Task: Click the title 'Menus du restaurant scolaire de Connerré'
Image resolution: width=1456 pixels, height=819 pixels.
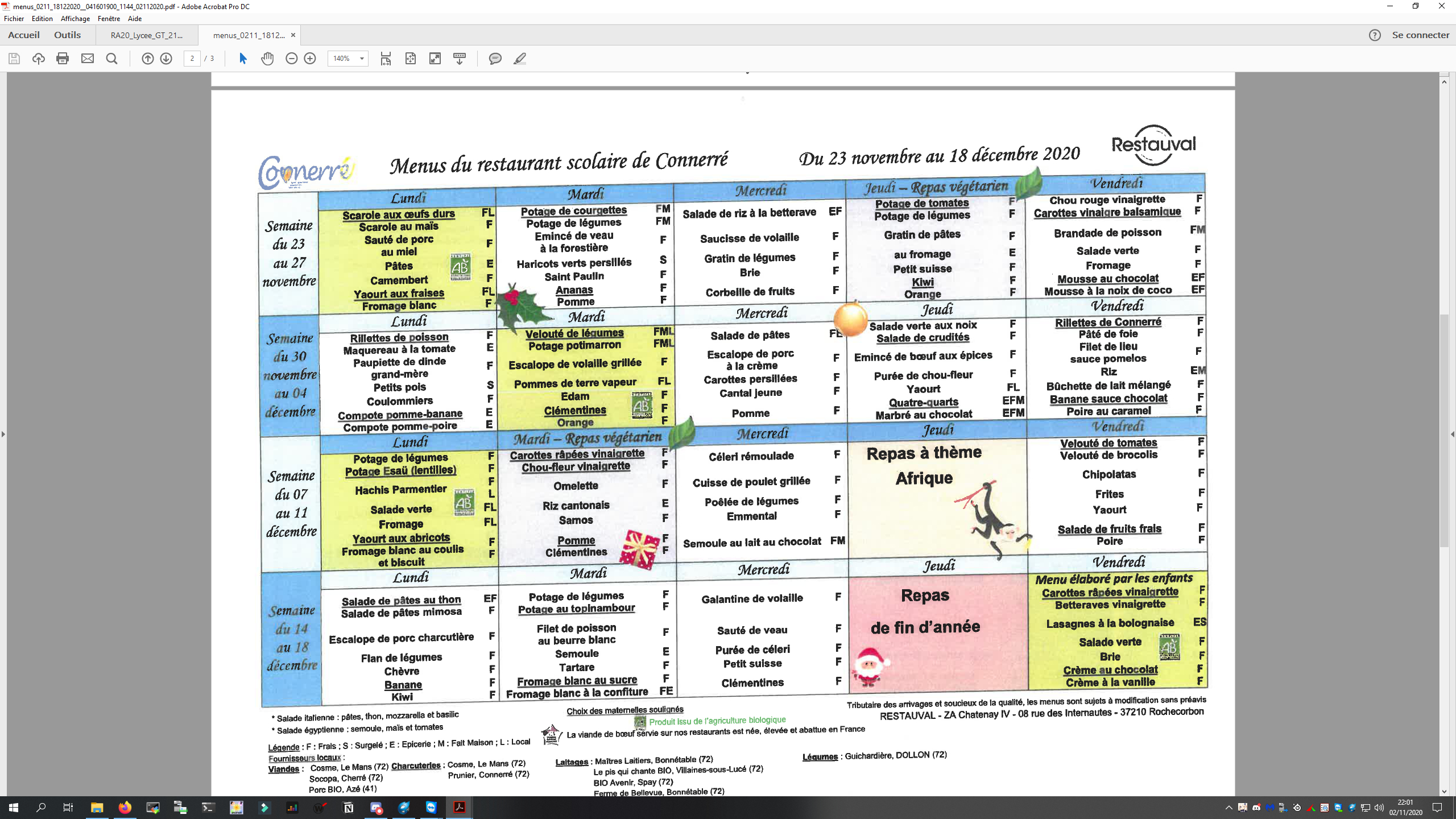Action: pyautogui.click(x=559, y=162)
